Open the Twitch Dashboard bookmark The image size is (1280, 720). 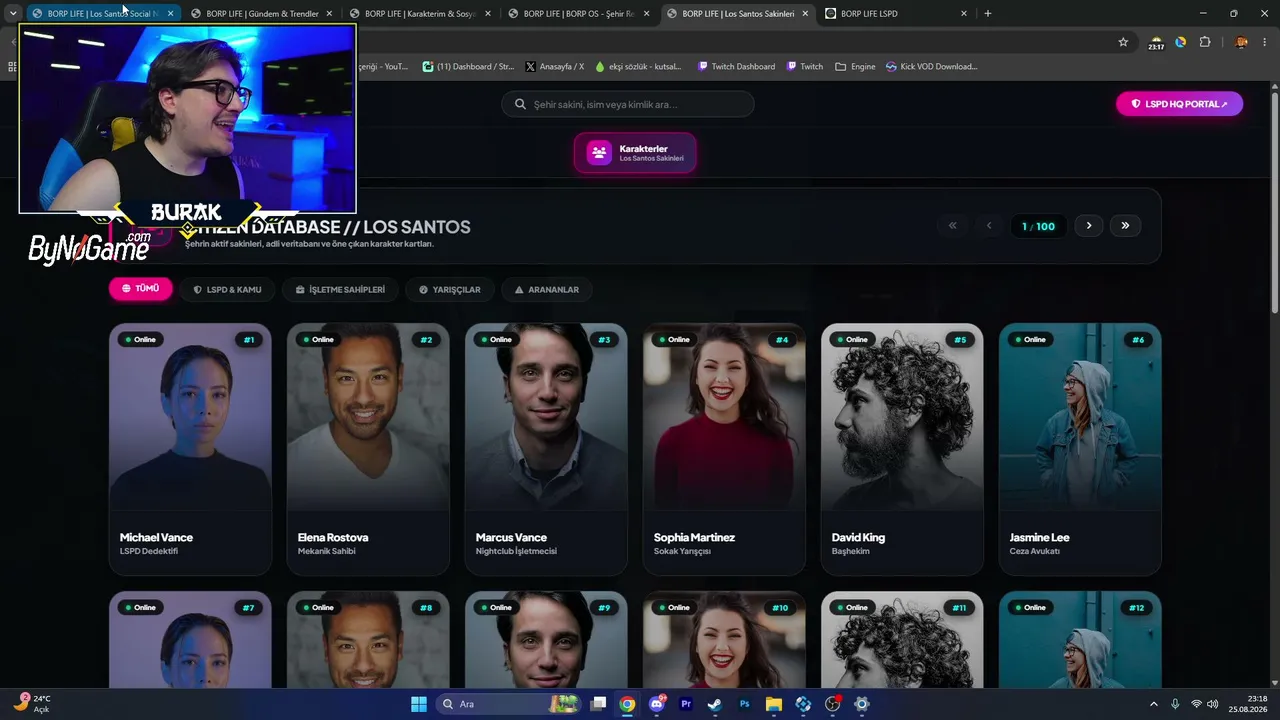[x=736, y=66]
